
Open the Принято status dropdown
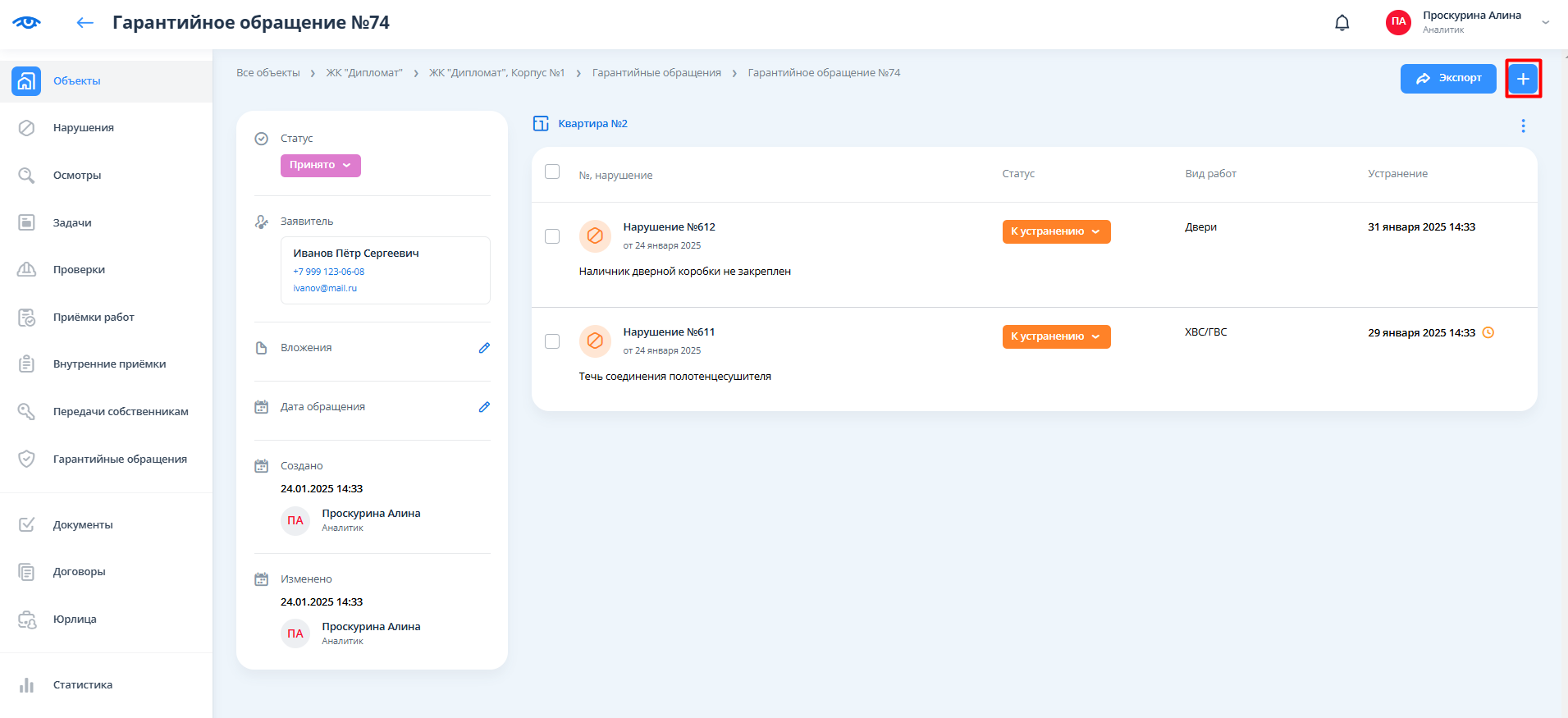(x=320, y=166)
